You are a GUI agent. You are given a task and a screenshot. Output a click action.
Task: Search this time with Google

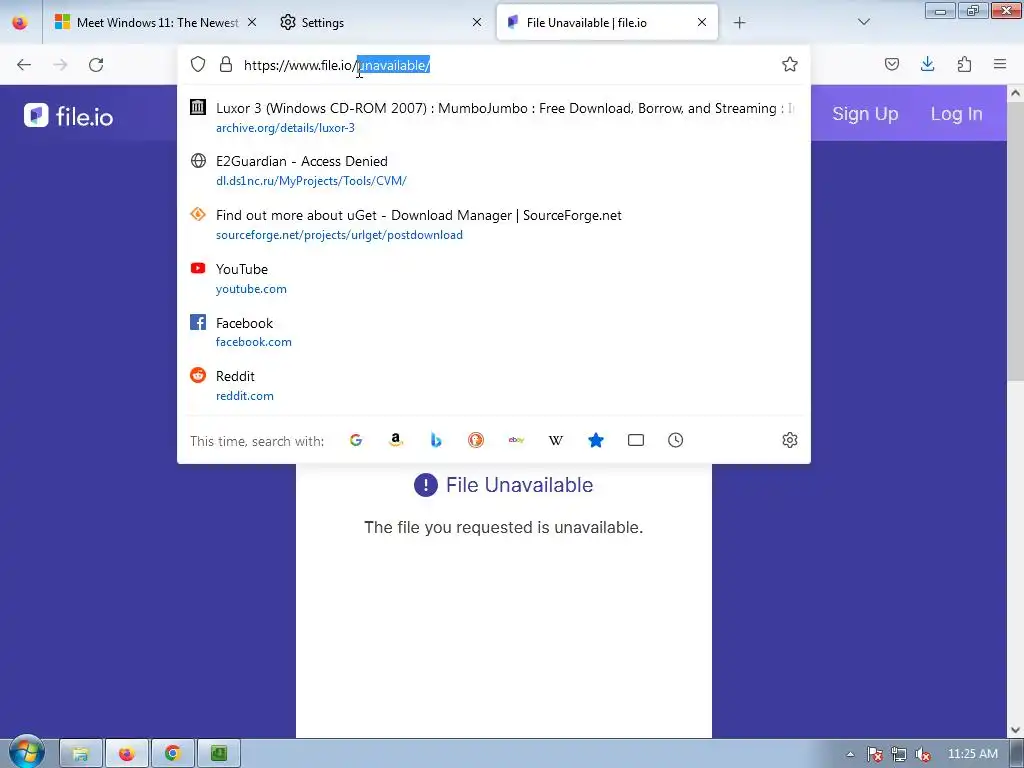pos(356,440)
